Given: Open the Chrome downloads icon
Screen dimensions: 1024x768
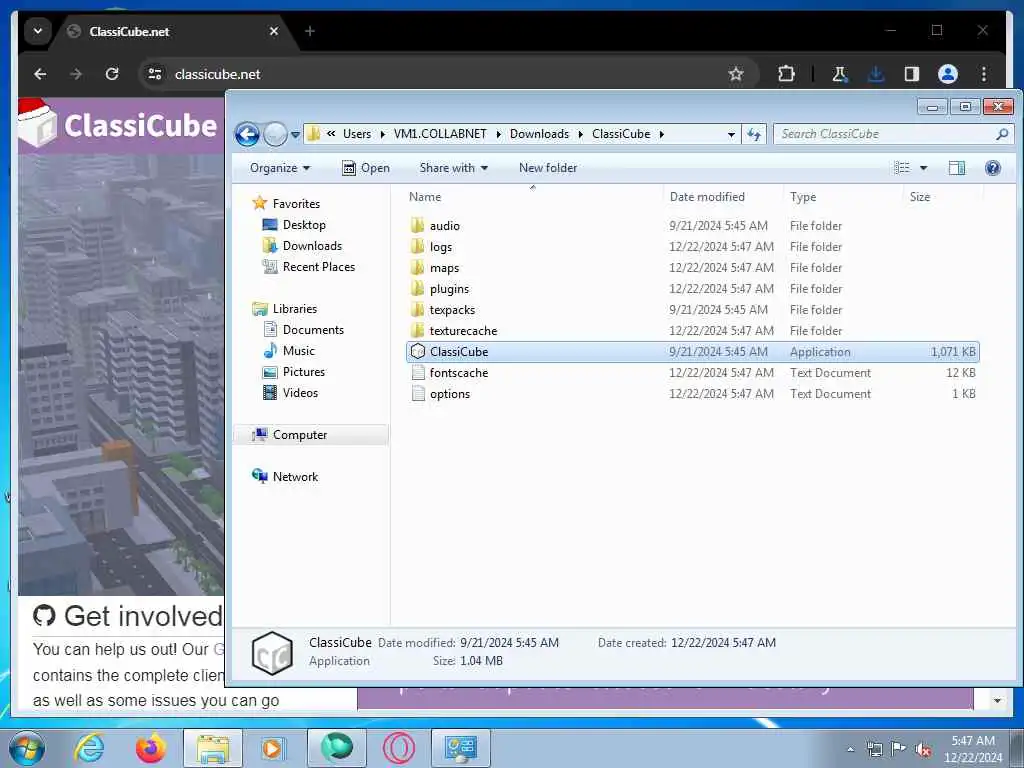Looking at the screenshot, I should 876,74.
